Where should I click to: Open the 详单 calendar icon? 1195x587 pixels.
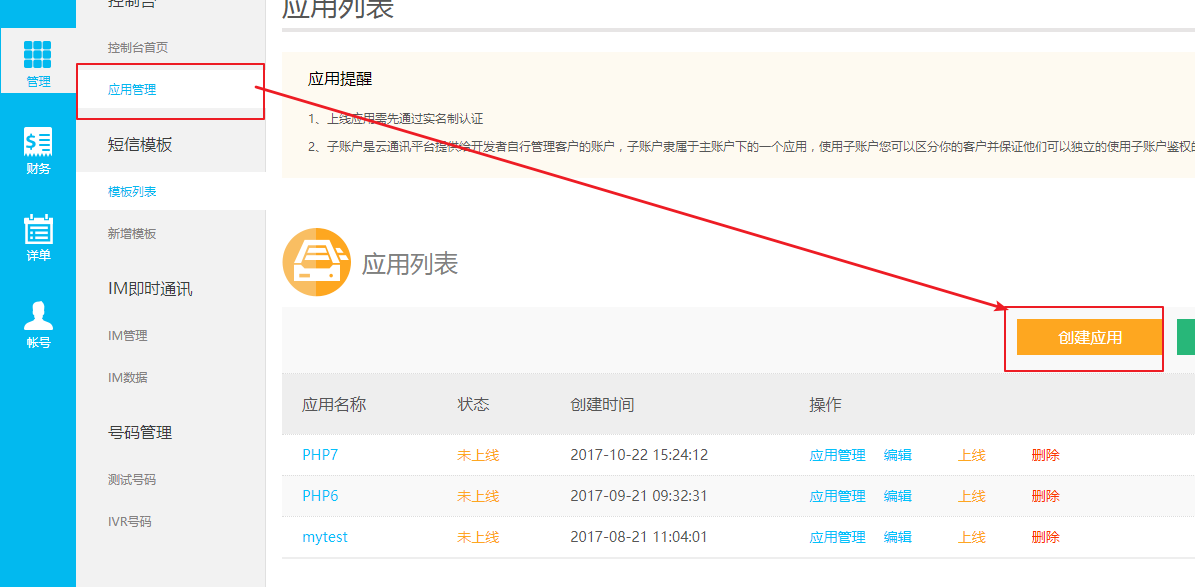(x=38, y=229)
